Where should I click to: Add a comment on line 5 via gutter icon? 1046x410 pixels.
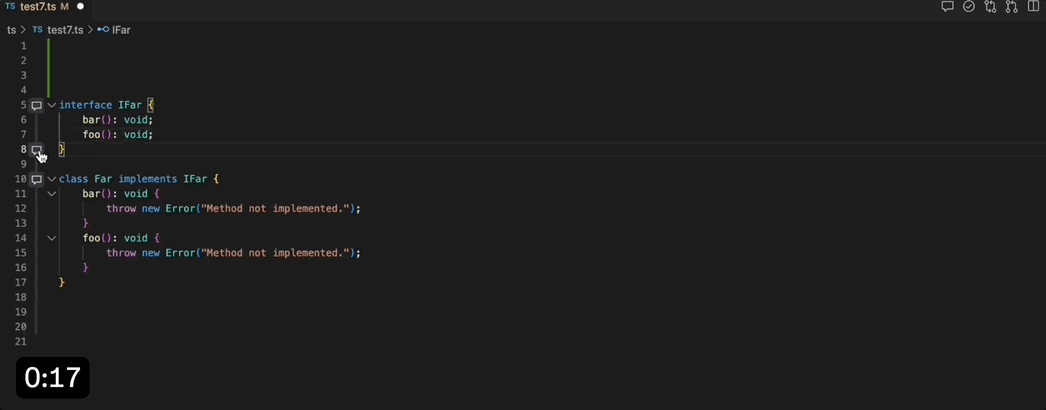tap(37, 105)
